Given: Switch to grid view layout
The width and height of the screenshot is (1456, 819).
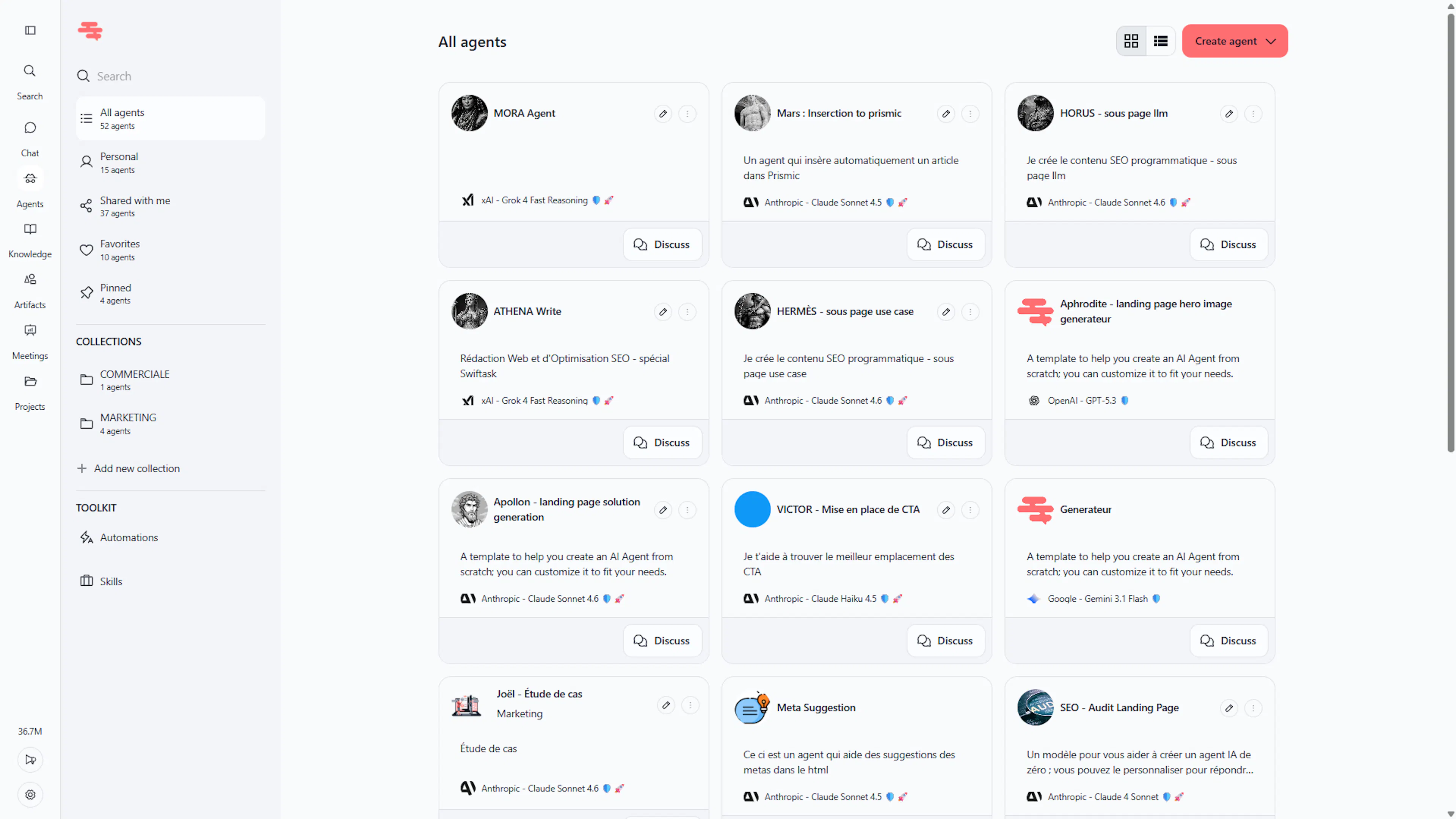Looking at the screenshot, I should tap(1131, 41).
